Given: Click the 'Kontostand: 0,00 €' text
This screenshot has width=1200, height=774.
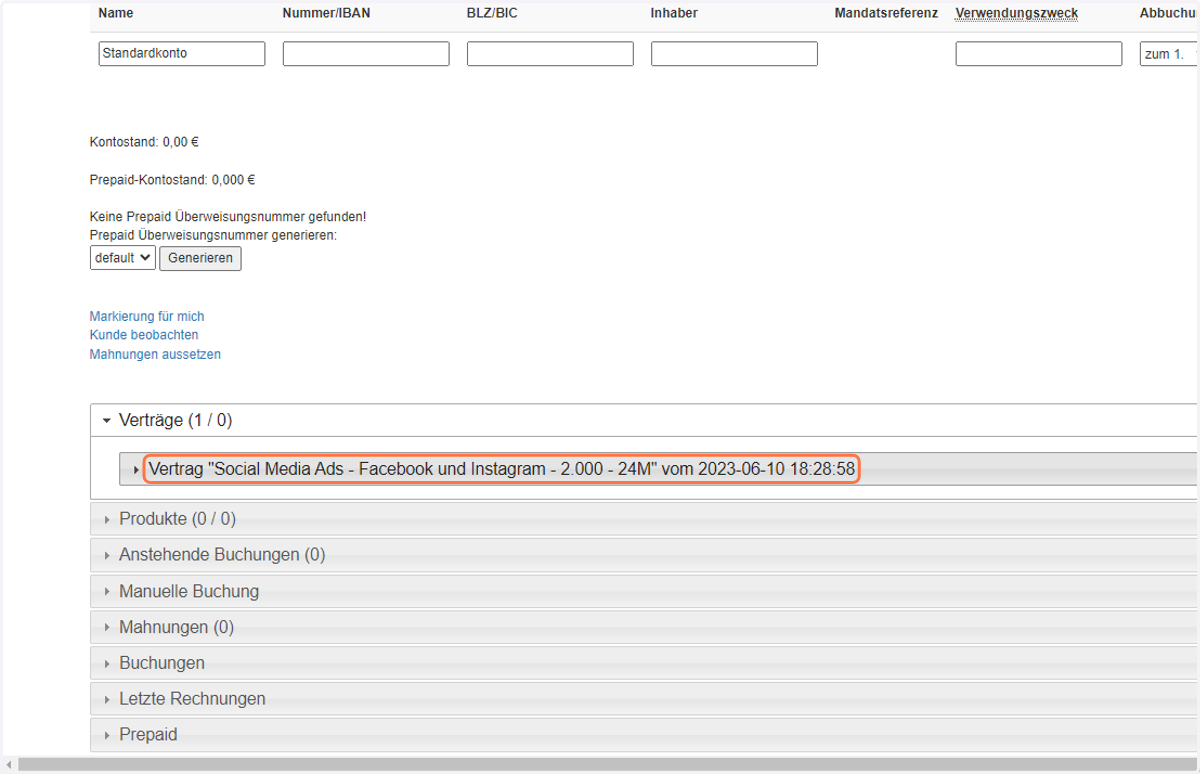Looking at the screenshot, I should pos(144,142).
